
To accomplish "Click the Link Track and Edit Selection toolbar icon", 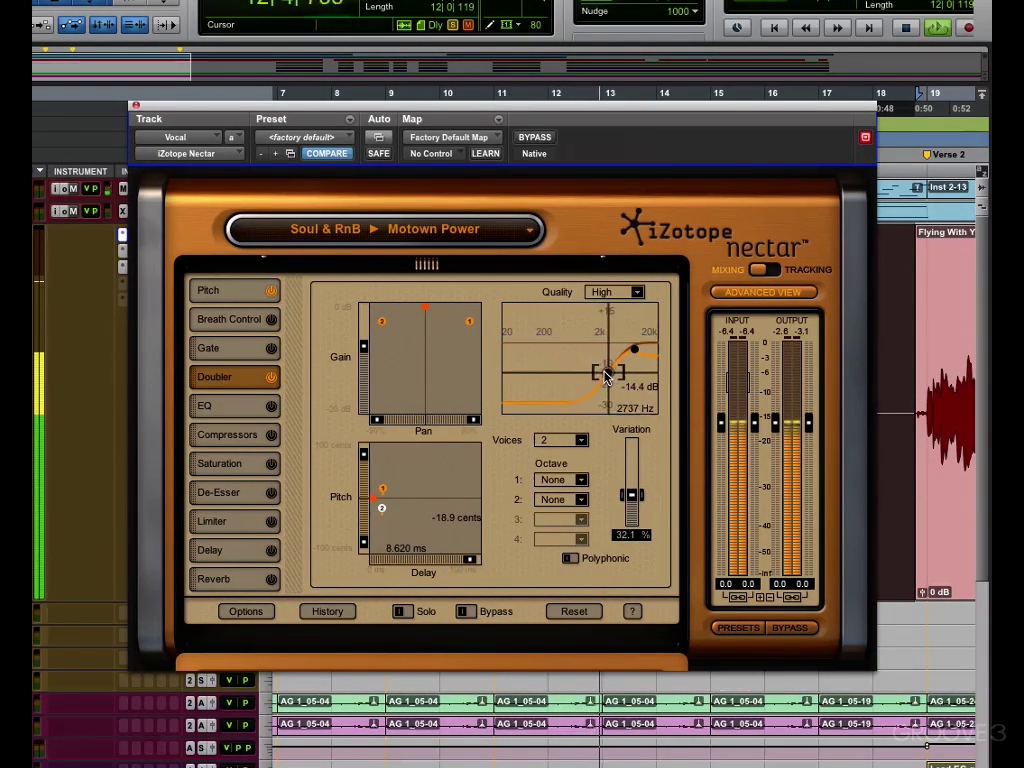I will coord(135,25).
